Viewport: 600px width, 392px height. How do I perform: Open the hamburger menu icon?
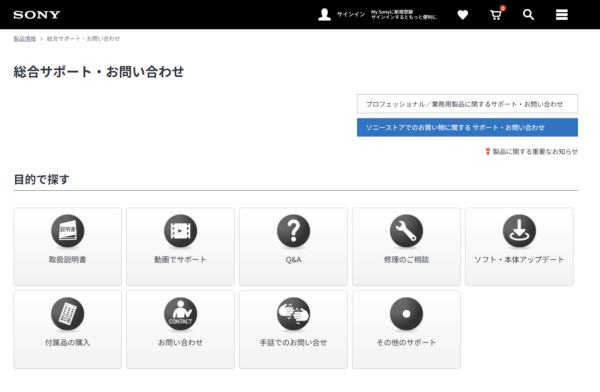point(561,15)
